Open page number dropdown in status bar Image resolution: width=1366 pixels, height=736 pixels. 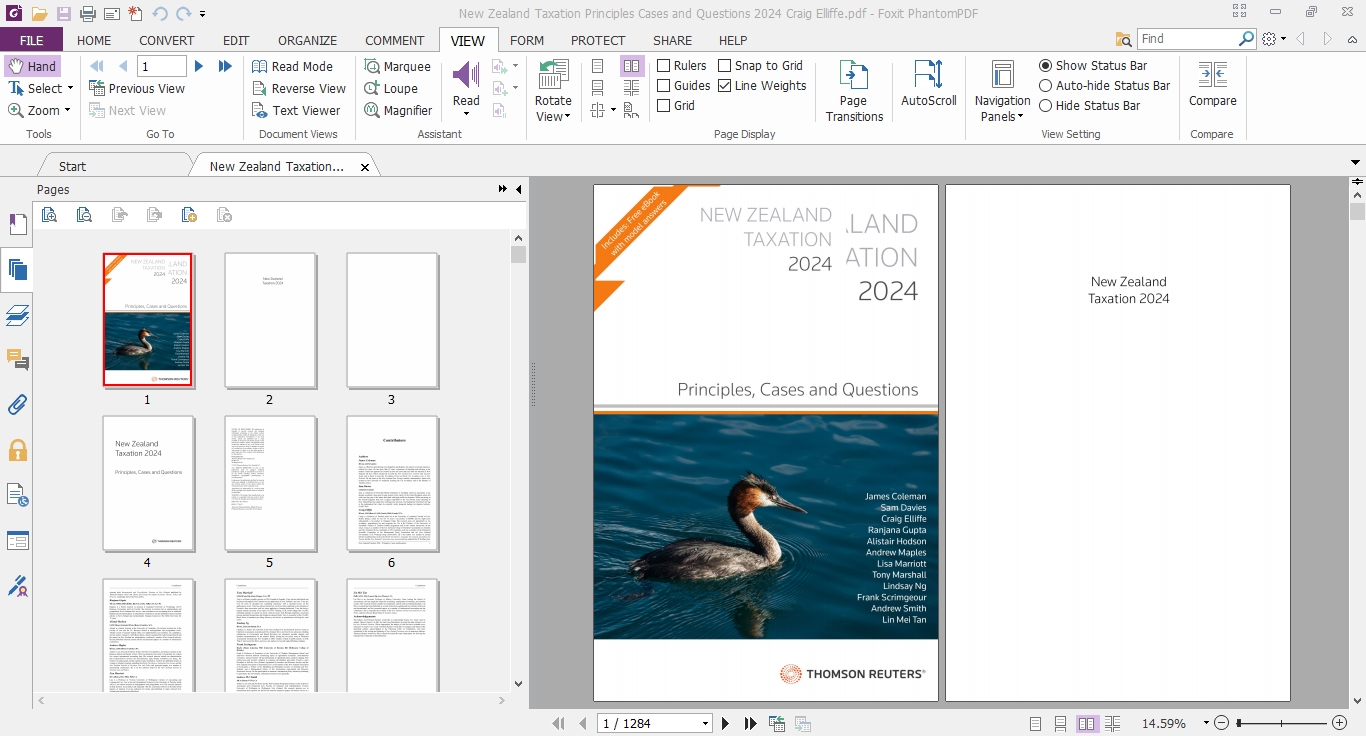pyautogui.click(x=705, y=723)
